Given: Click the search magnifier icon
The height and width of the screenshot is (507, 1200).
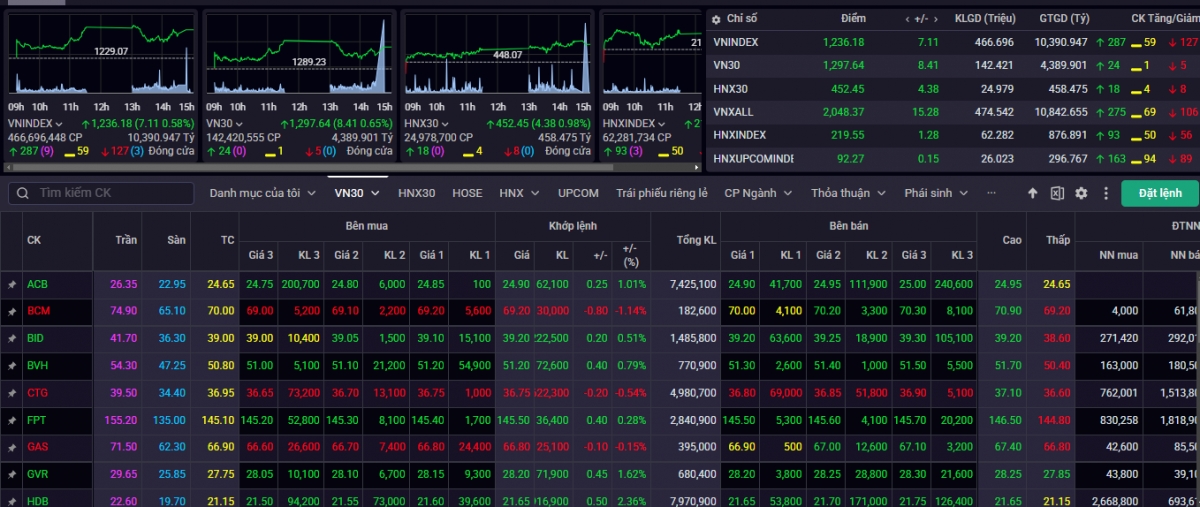Looking at the screenshot, I should [22, 193].
